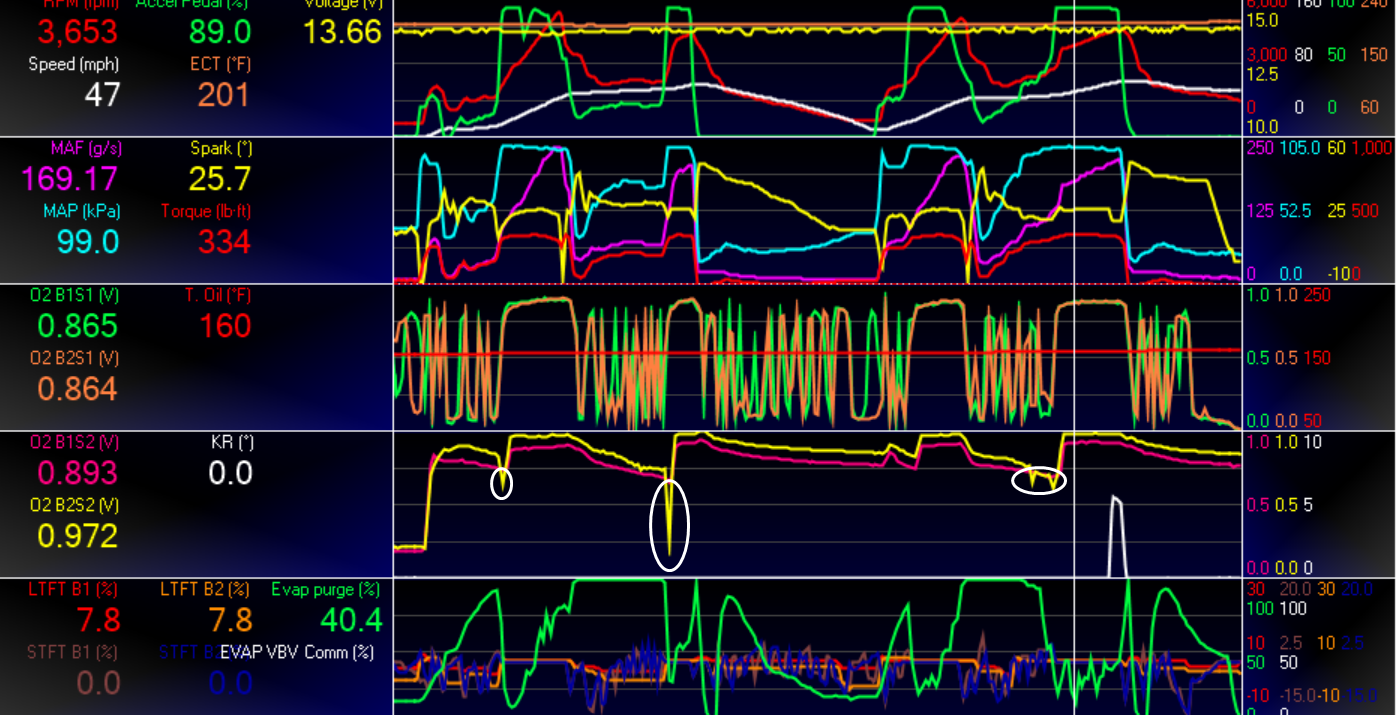1396x715 pixels.
Task: Click the yellow 15.0 voltage axis label
Action: pyautogui.click(x=1261, y=19)
